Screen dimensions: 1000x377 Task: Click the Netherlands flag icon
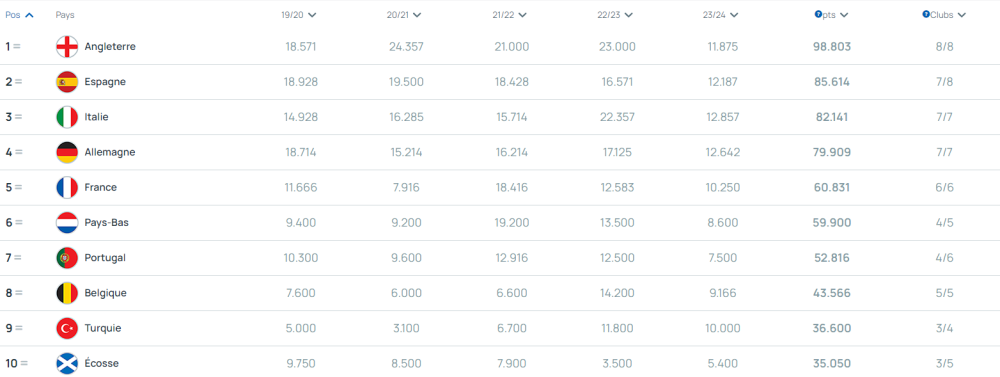pos(67,223)
